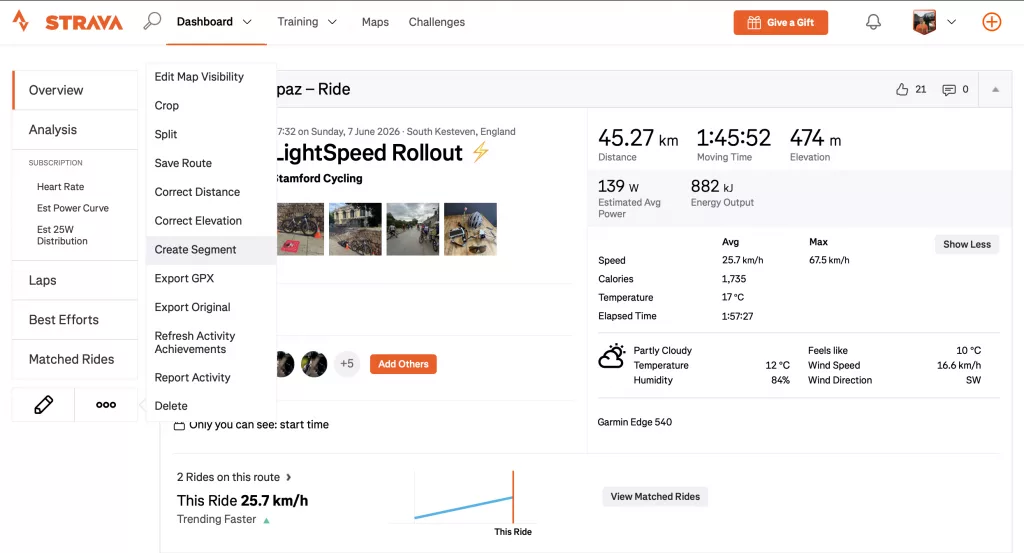Click the 139 W estimated power value
The height and width of the screenshot is (553, 1024).
pos(618,187)
